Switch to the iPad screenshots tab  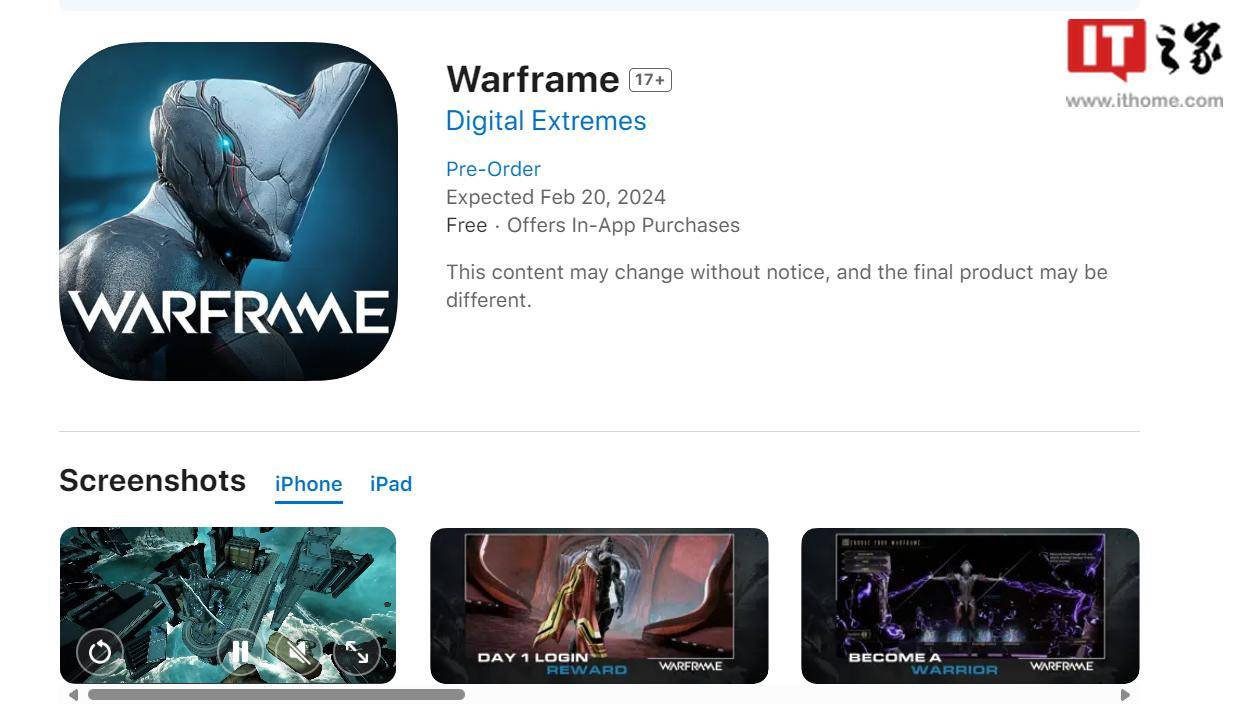pyautogui.click(x=391, y=484)
